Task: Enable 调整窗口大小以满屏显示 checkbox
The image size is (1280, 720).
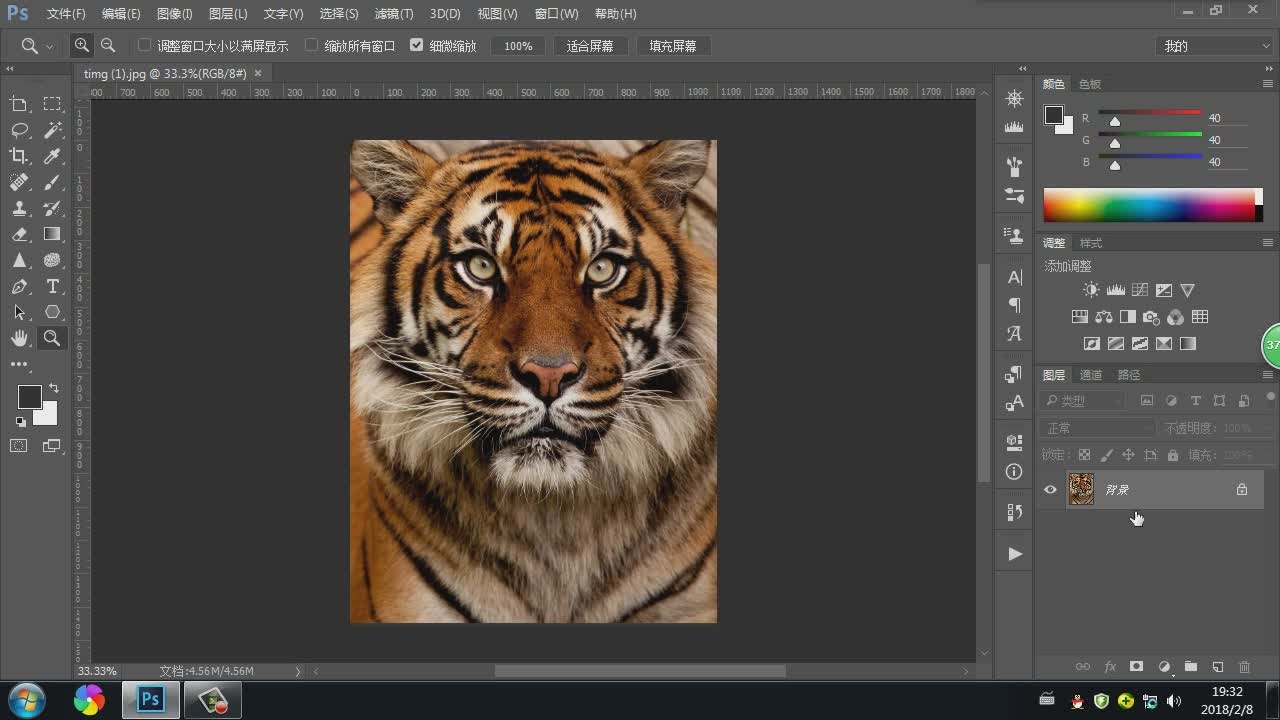Action: (144, 45)
